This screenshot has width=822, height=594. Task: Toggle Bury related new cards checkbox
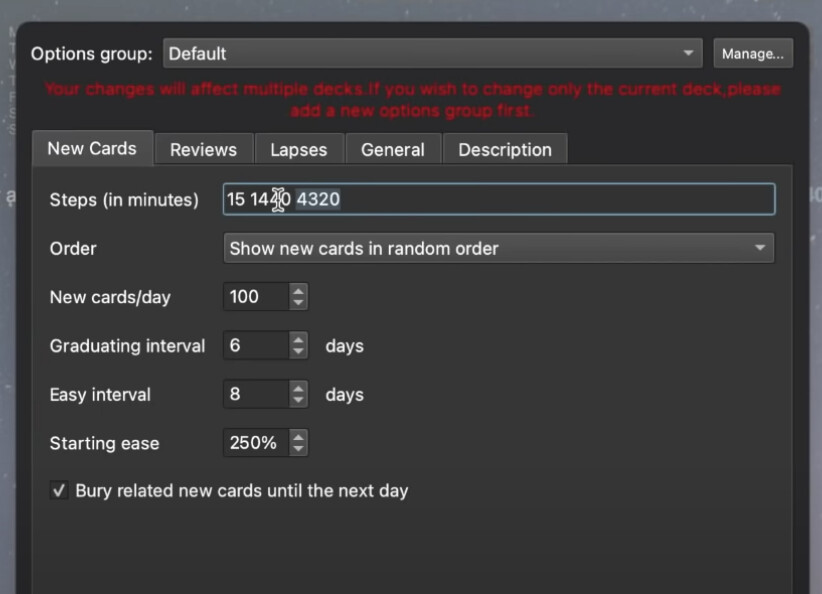[59, 491]
